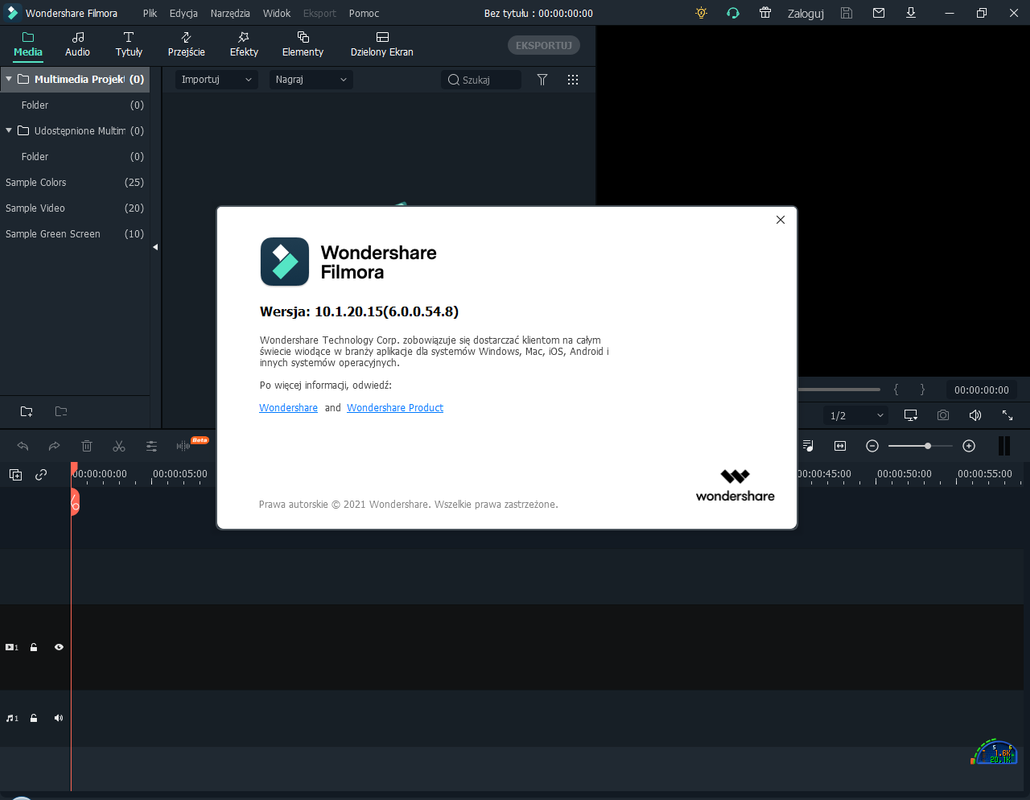
Task: Click the preview timecode 00:00:00:00 field
Action: [981, 390]
